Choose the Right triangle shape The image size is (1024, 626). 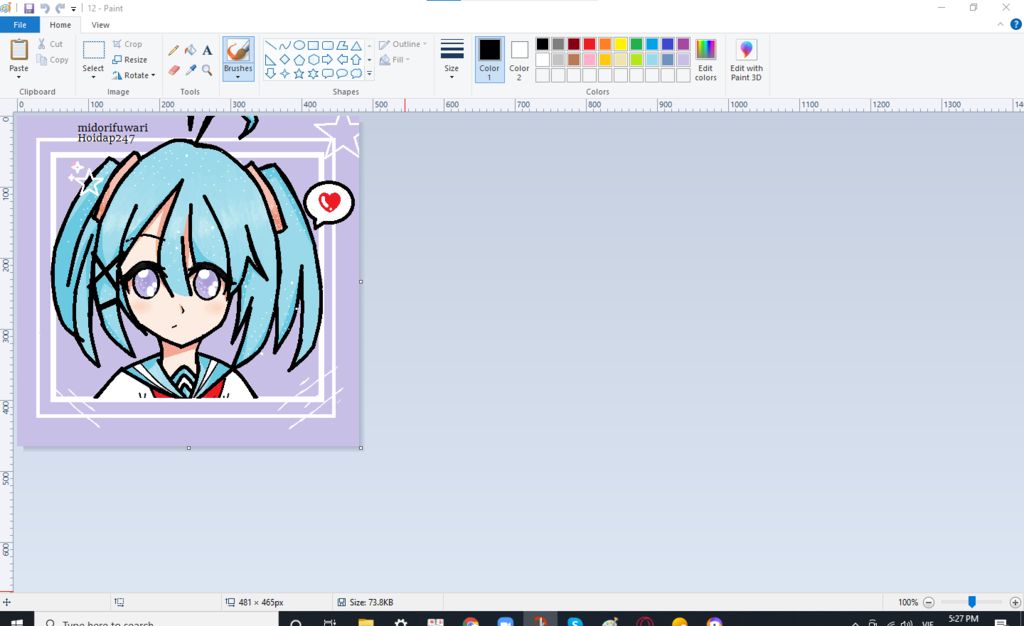pos(270,60)
